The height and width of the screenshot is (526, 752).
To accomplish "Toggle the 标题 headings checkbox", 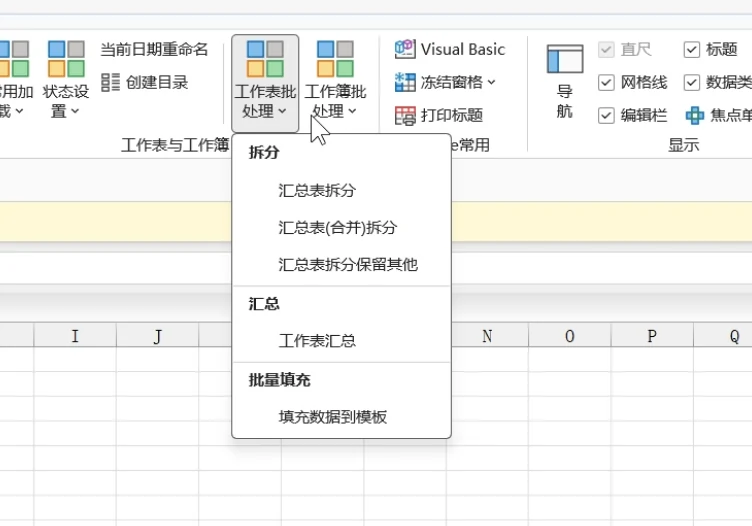I will [x=692, y=49].
